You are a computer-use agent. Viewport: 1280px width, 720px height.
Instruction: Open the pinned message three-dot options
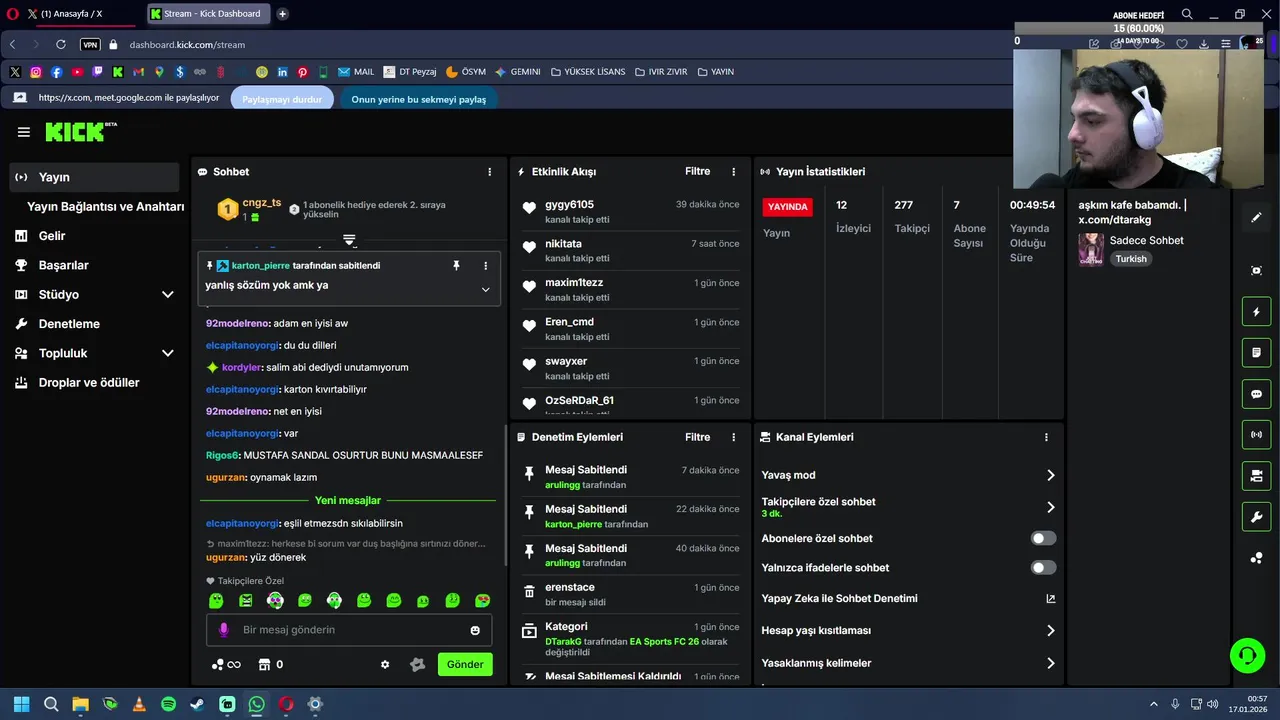486,266
